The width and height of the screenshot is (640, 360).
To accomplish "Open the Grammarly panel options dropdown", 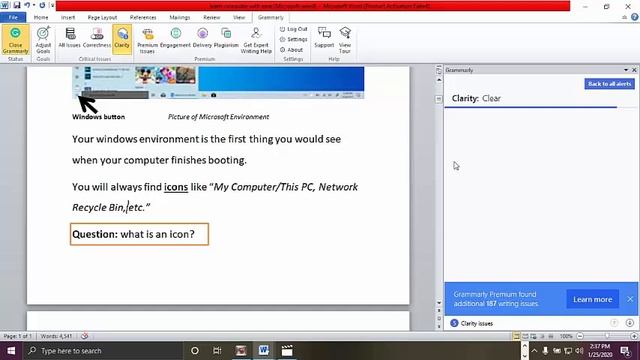I will pos(626,70).
